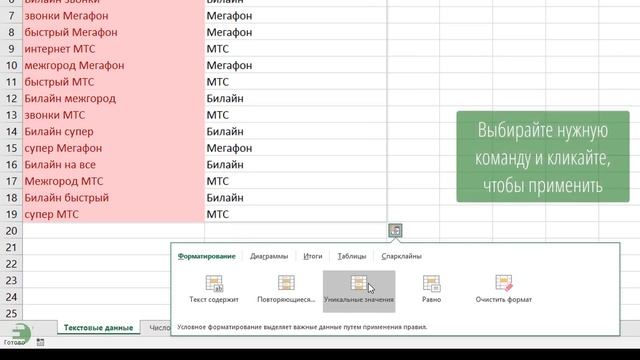640x360 pixels.
Task: Select cell 'интернет МТС'
Action: pyautogui.click(x=113, y=49)
